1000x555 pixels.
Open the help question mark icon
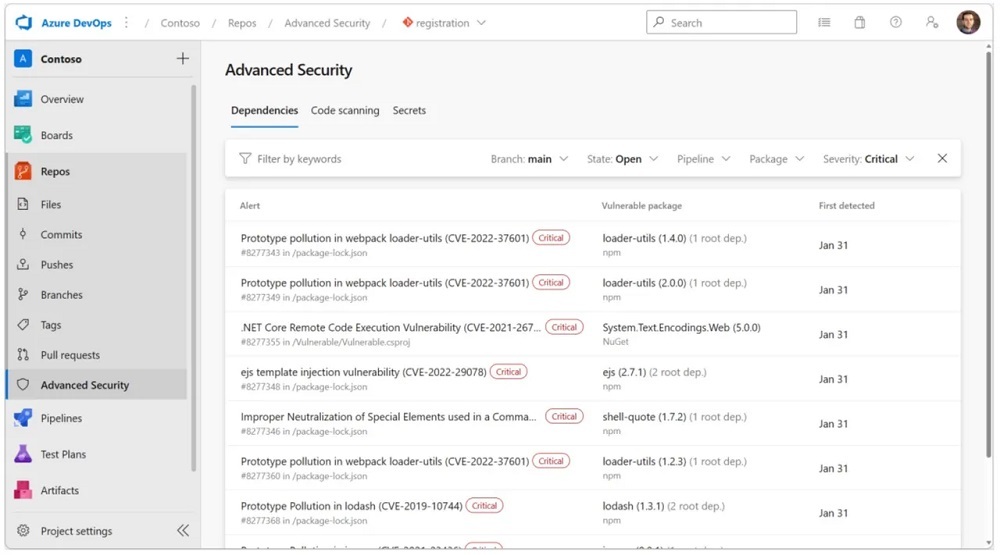[x=896, y=22]
